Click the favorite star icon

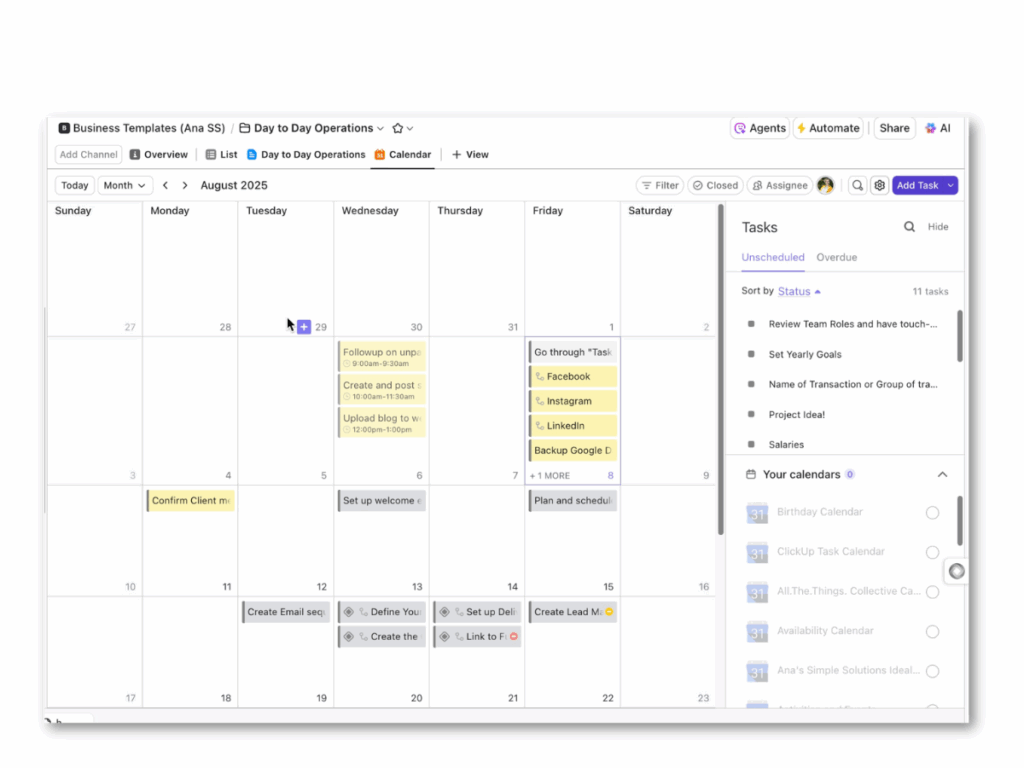[x=397, y=129]
